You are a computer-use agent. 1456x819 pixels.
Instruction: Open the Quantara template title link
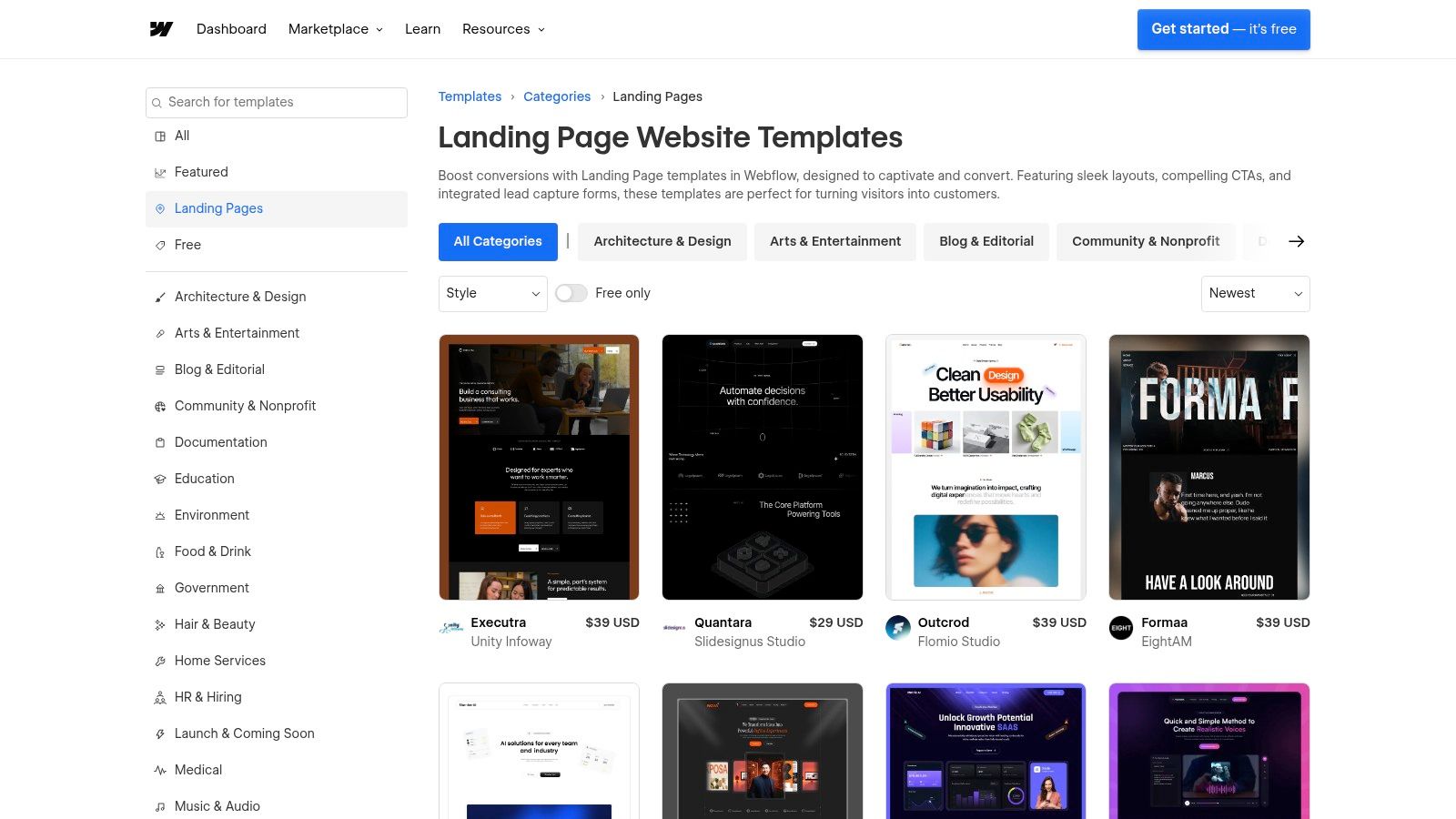tap(723, 622)
